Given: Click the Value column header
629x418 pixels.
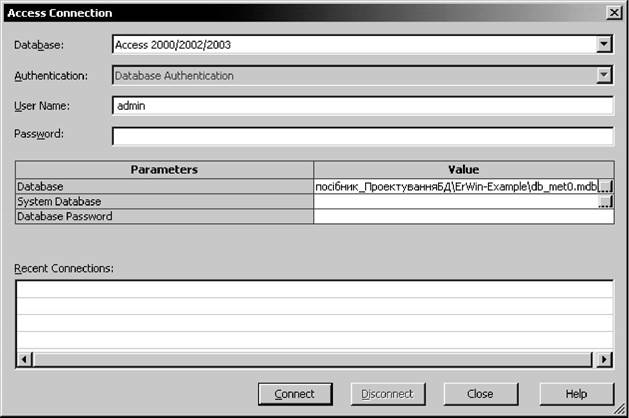Looking at the screenshot, I should pos(463,170).
